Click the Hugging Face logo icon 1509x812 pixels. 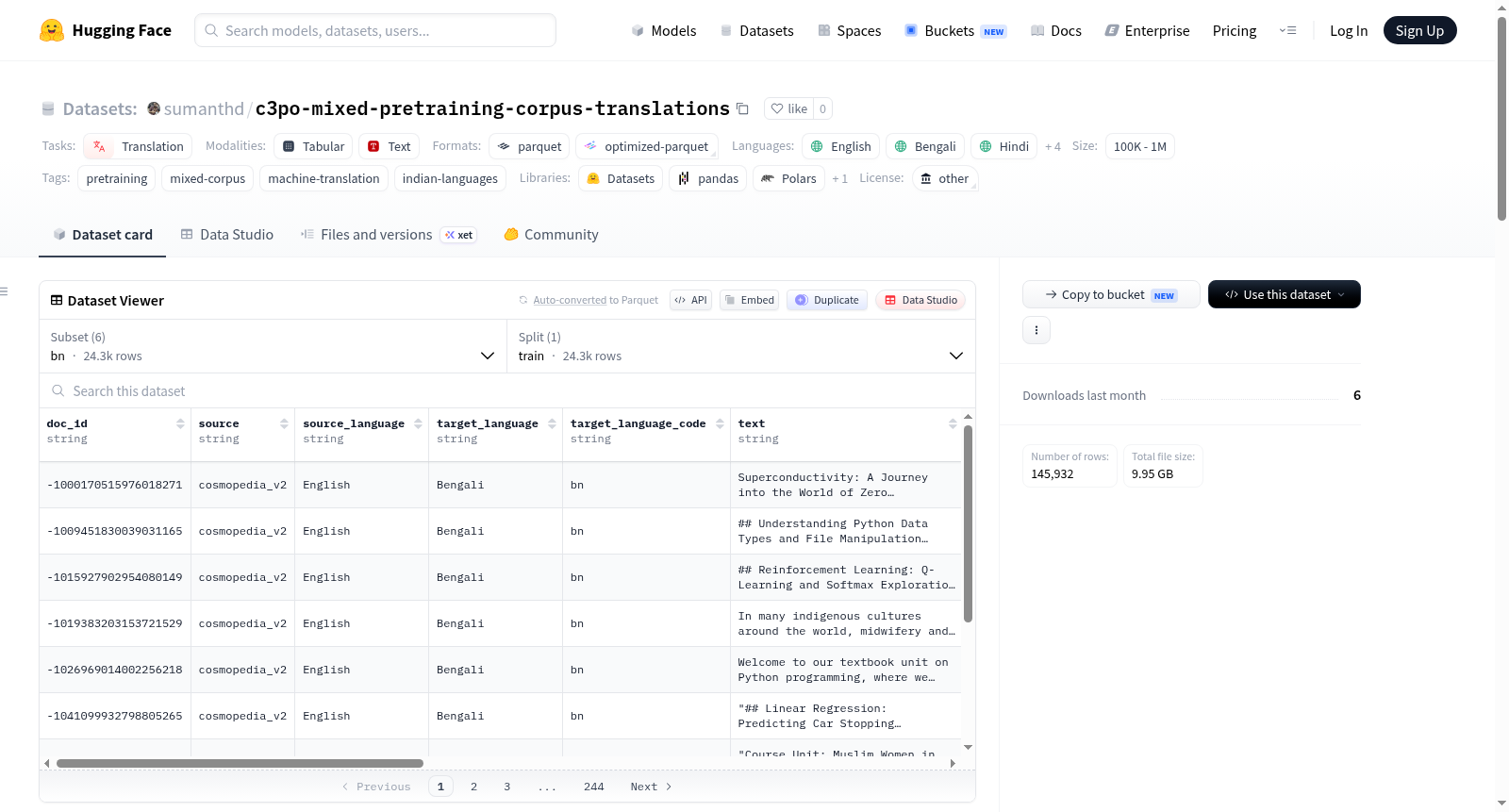(x=52, y=30)
